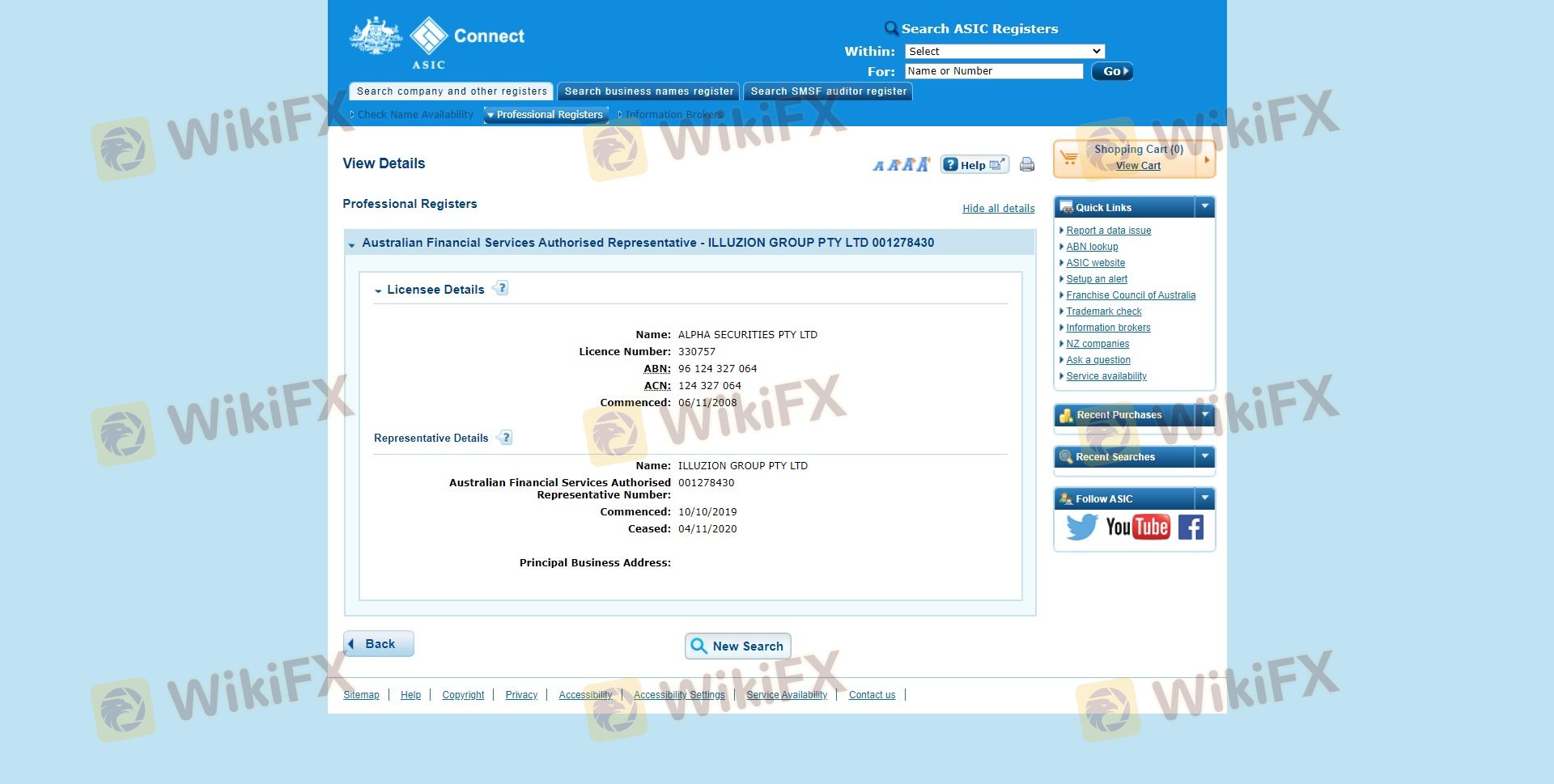Viewport: 1554px width, 784px height.
Task: Click the Licensee Details help icon
Action: (501, 289)
